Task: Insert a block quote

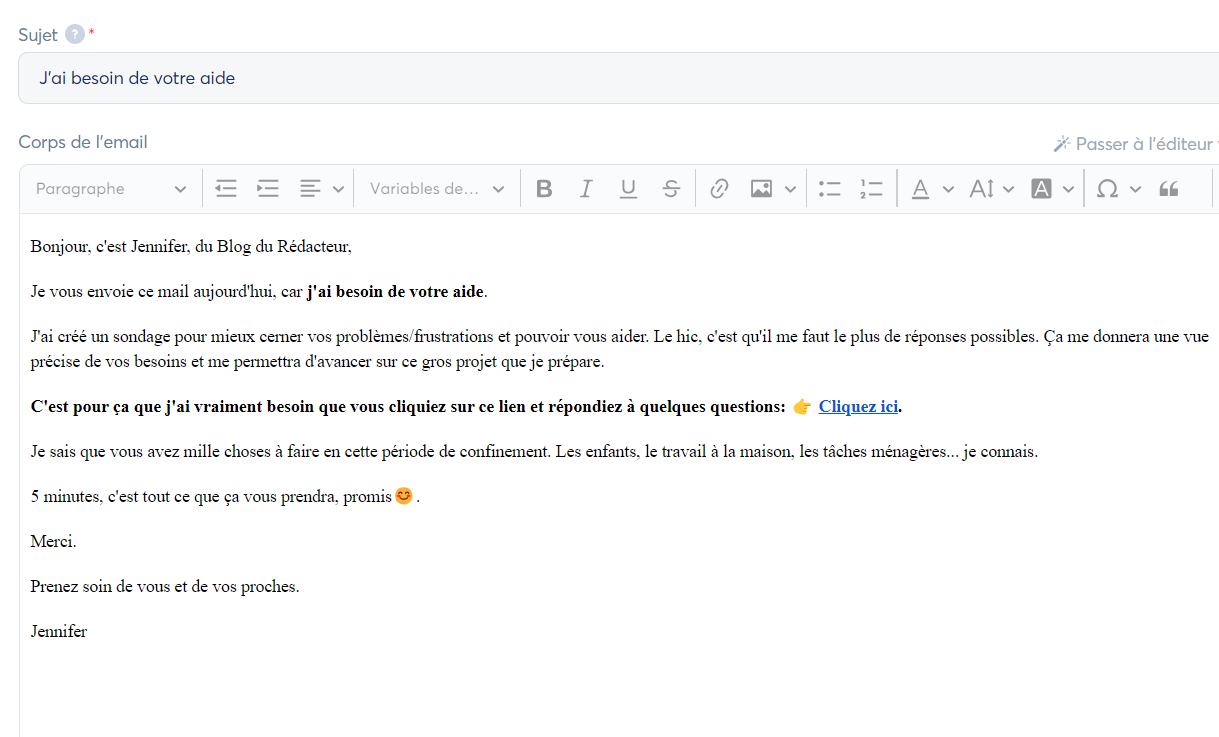Action: click(x=1168, y=189)
